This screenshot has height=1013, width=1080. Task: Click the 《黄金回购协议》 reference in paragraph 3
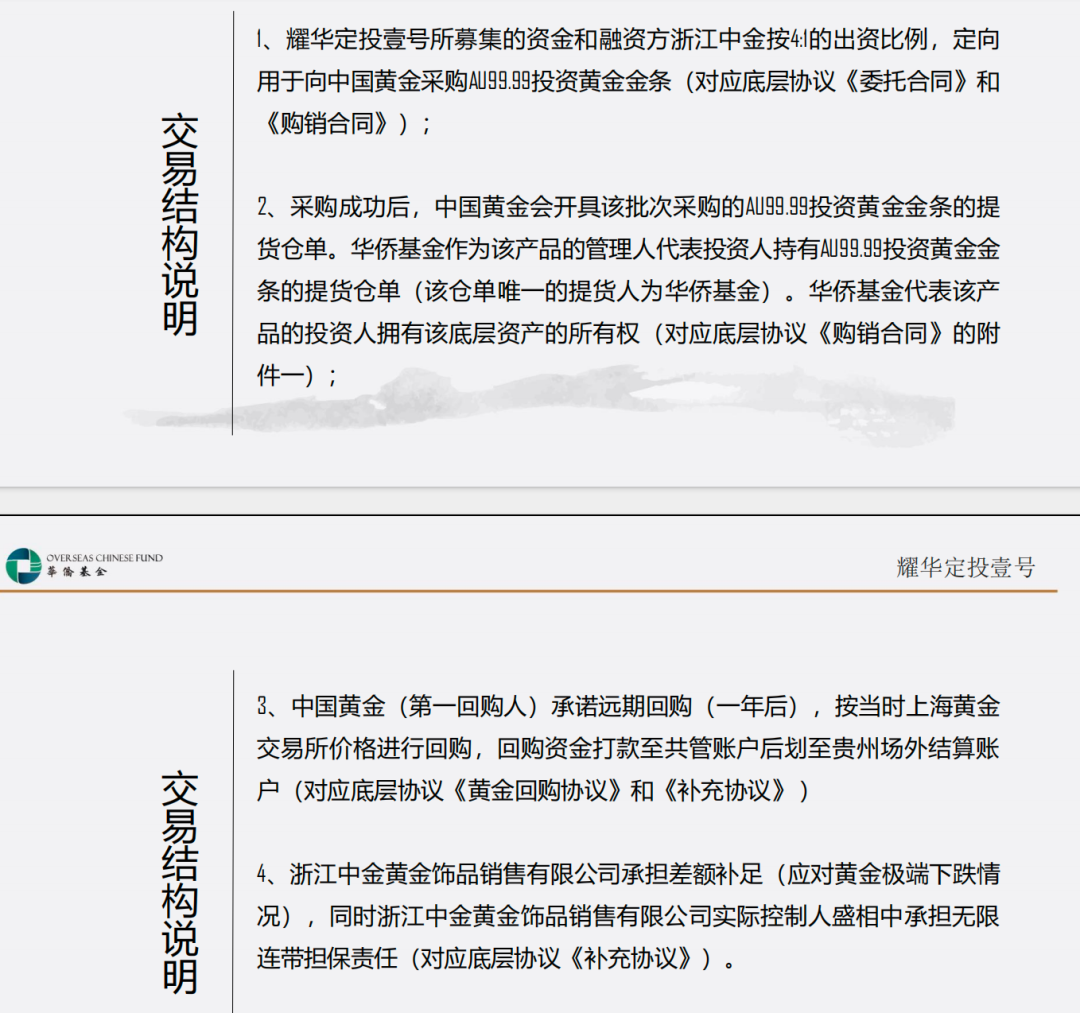(537, 791)
